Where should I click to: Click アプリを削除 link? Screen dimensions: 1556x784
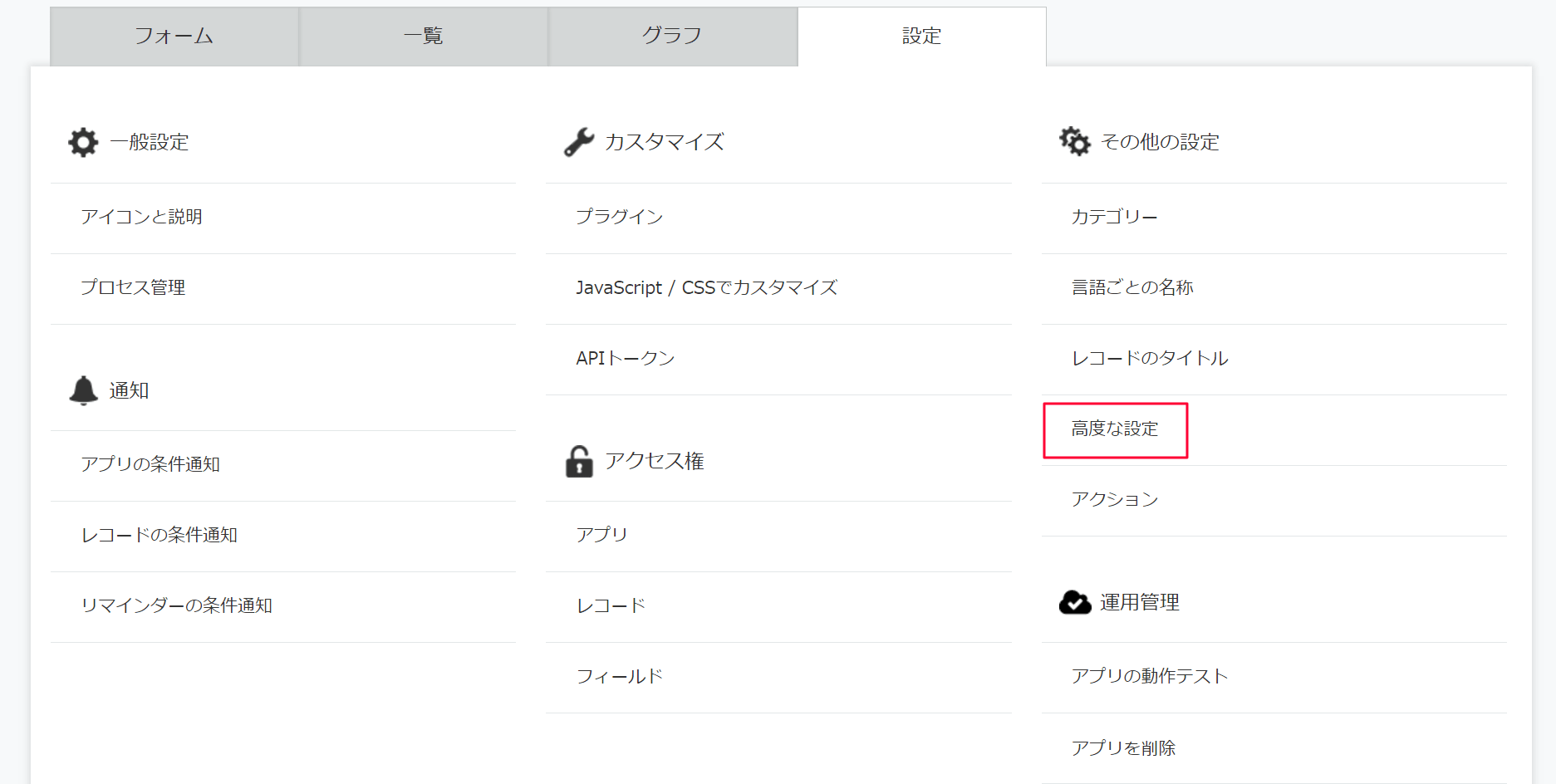click(1123, 748)
